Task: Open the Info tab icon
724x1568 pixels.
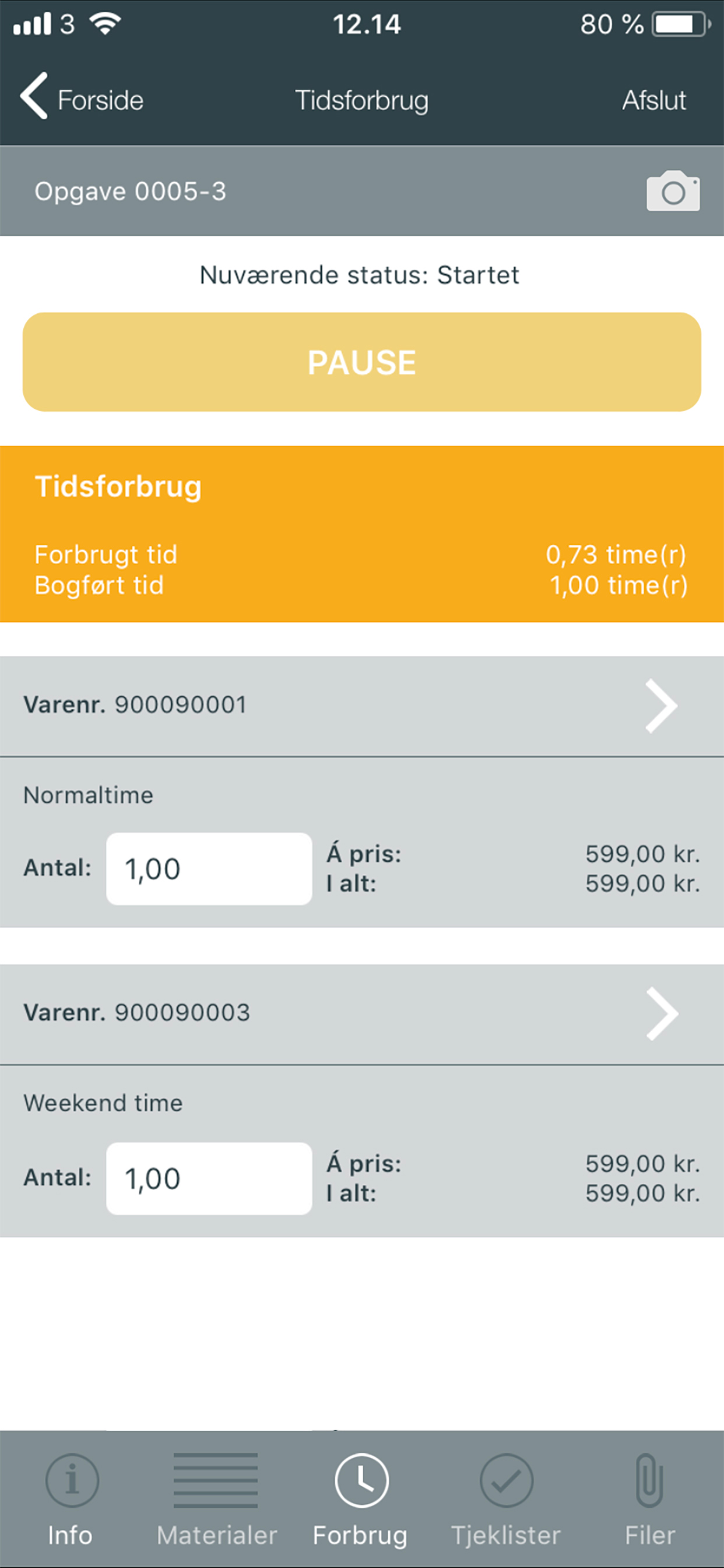Action: click(x=72, y=1480)
